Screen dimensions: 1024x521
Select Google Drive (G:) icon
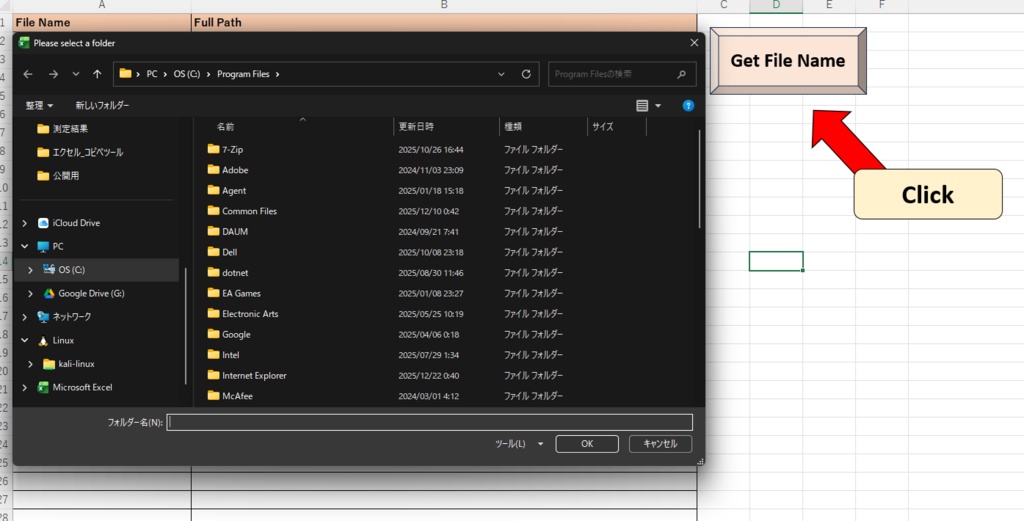tap(49, 294)
